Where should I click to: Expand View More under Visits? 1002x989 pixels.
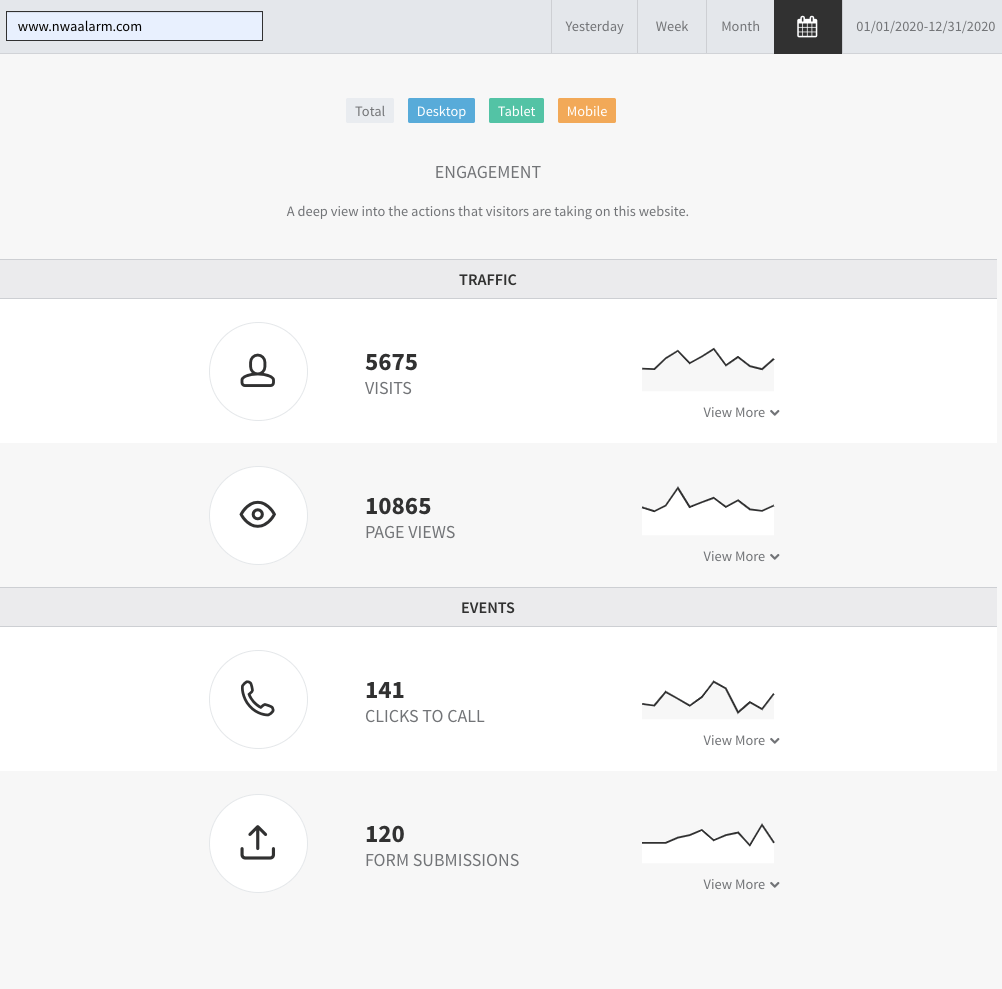[741, 413]
